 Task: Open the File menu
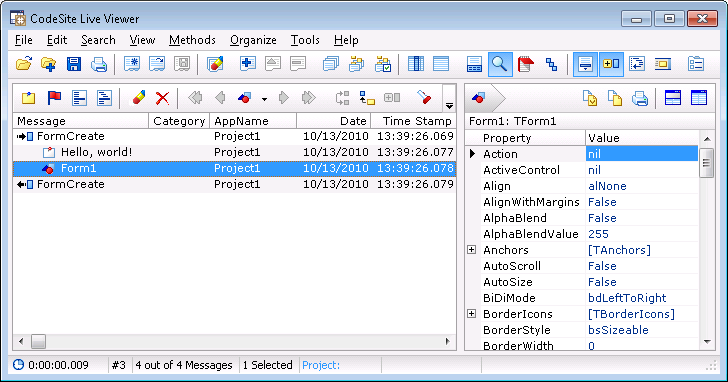(24, 40)
